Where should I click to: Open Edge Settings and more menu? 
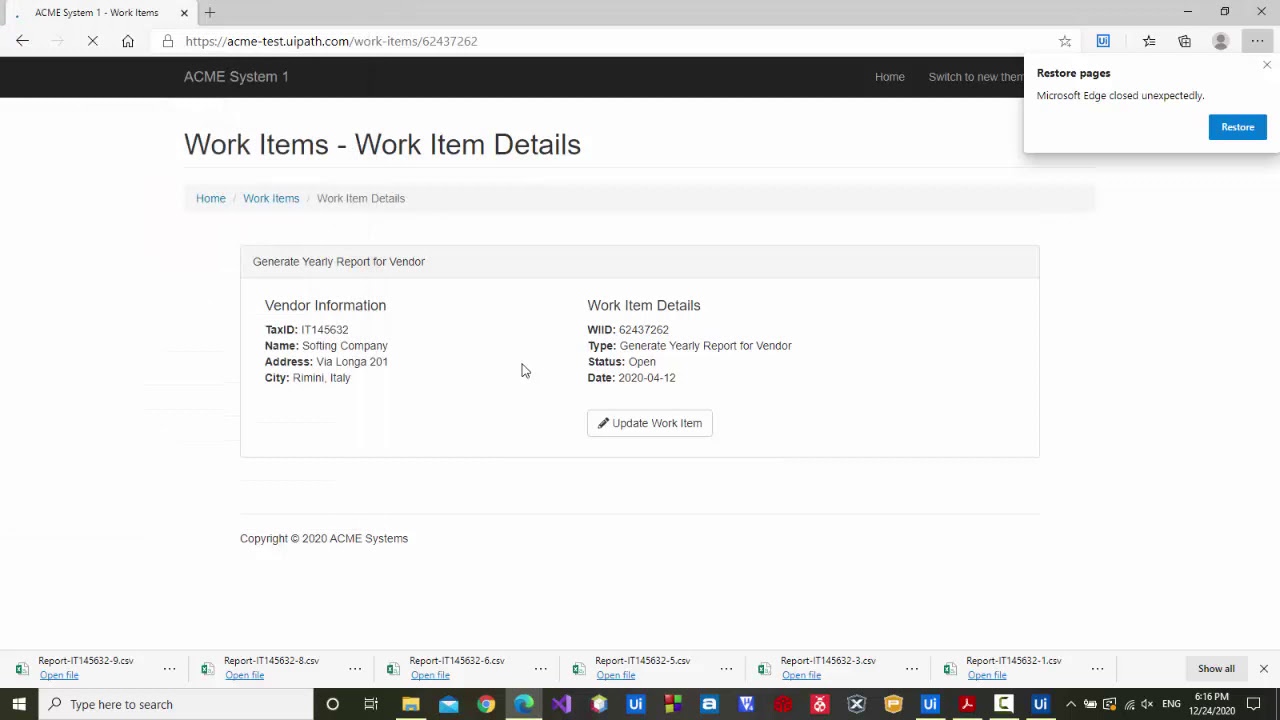point(1257,41)
